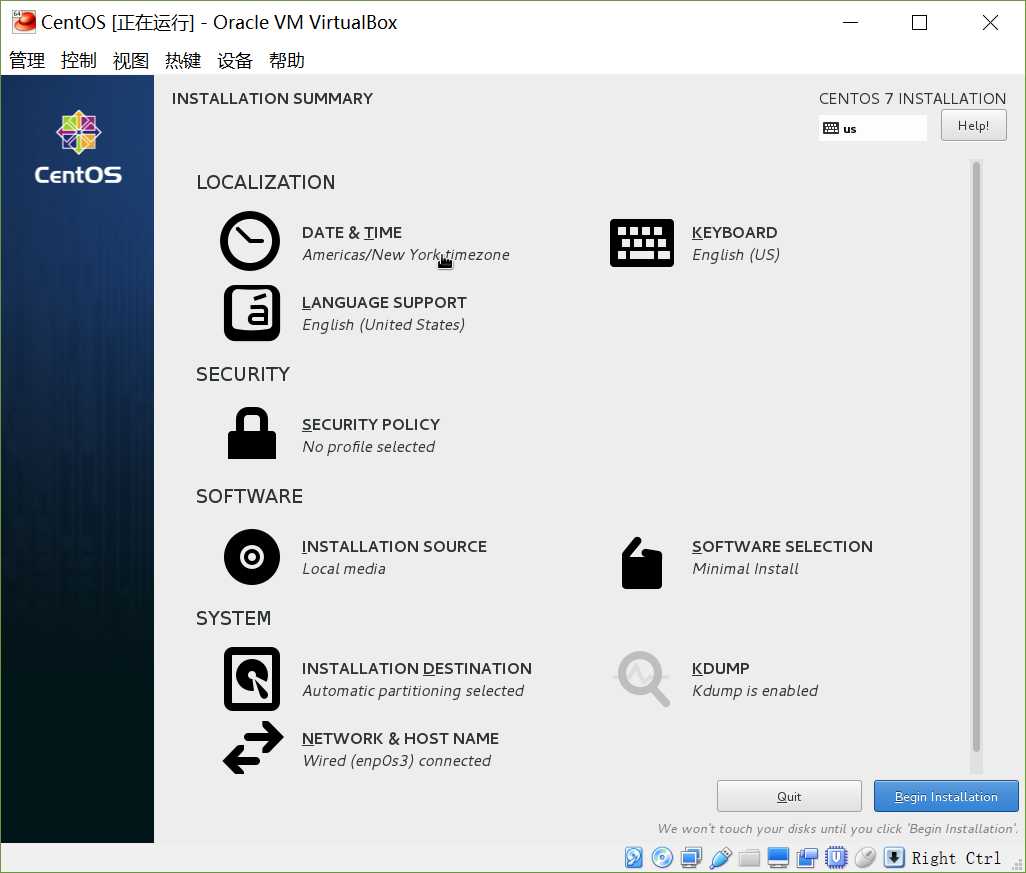Select the SOFTWARE SELECTION label
The width and height of the screenshot is (1026, 873).
click(782, 546)
